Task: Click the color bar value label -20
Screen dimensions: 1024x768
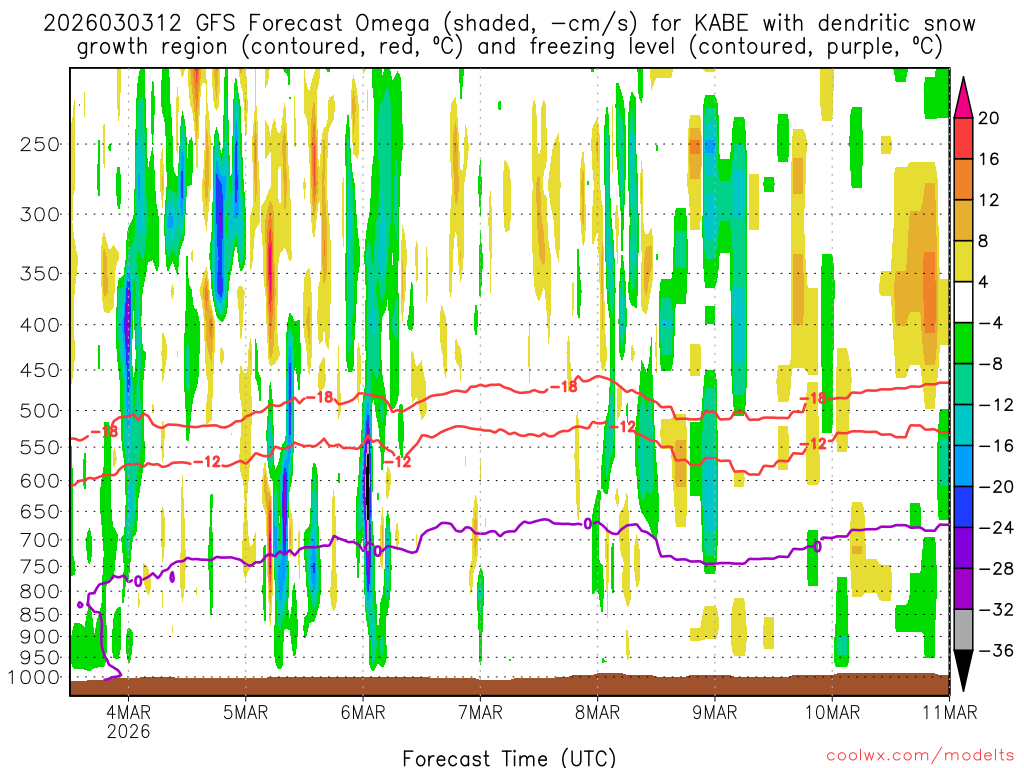Action: pos(995,487)
